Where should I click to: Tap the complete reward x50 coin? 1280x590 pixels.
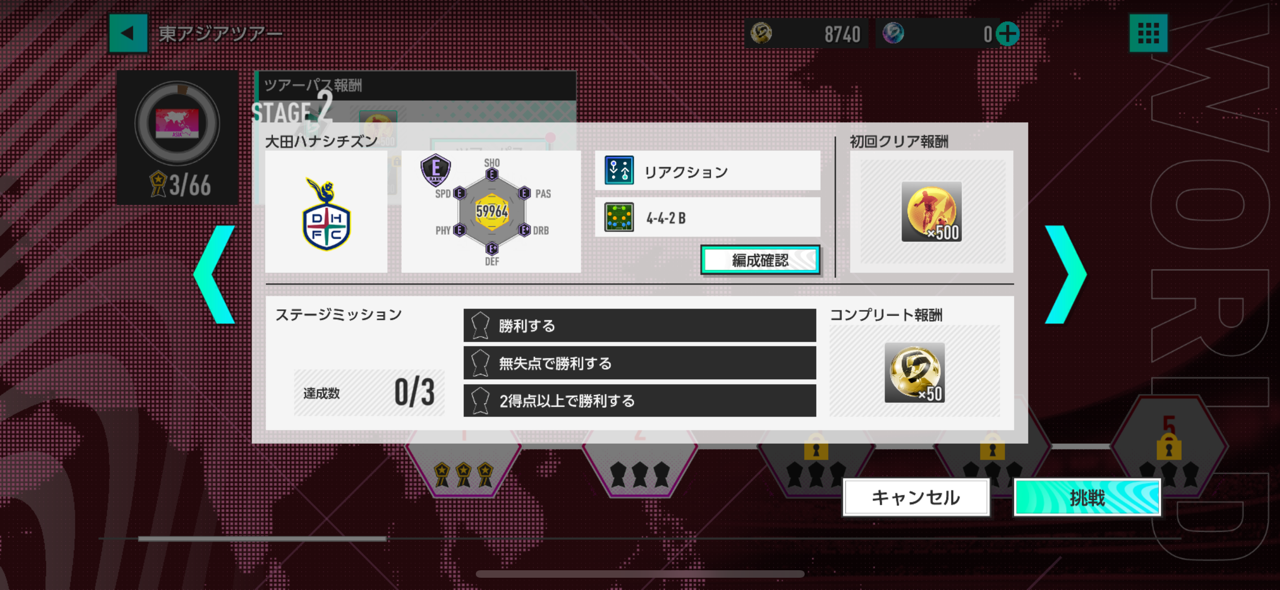coord(914,372)
